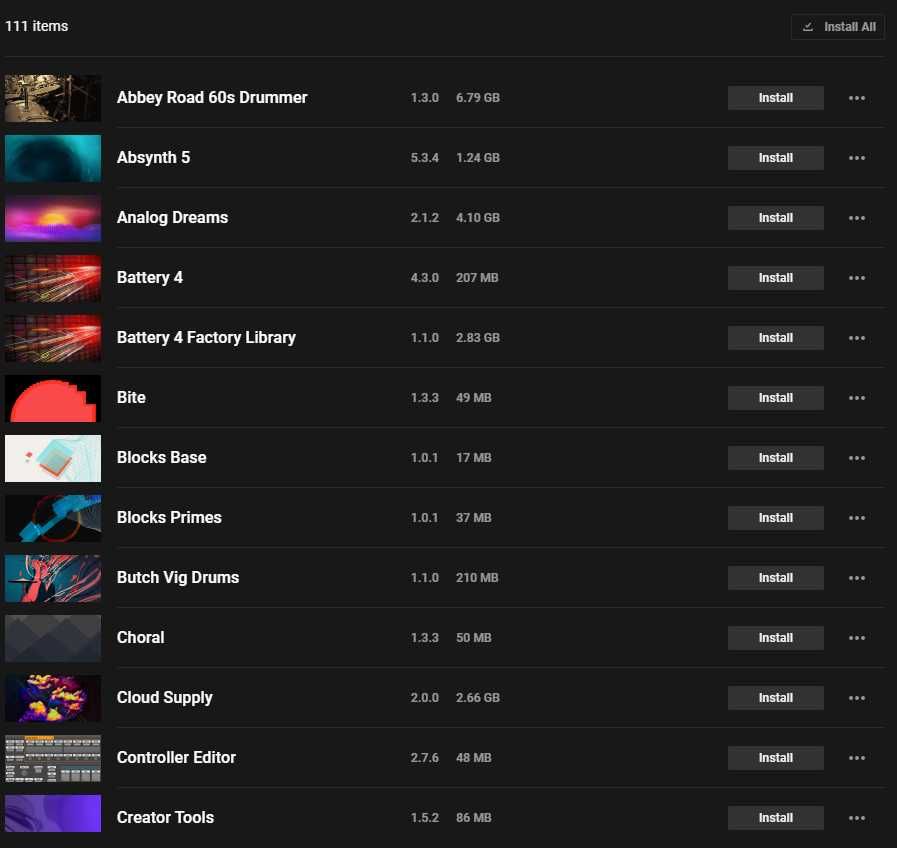Viewport: 897px width, 848px height.
Task: Click the 2.83 GB size value
Action: 478,338
